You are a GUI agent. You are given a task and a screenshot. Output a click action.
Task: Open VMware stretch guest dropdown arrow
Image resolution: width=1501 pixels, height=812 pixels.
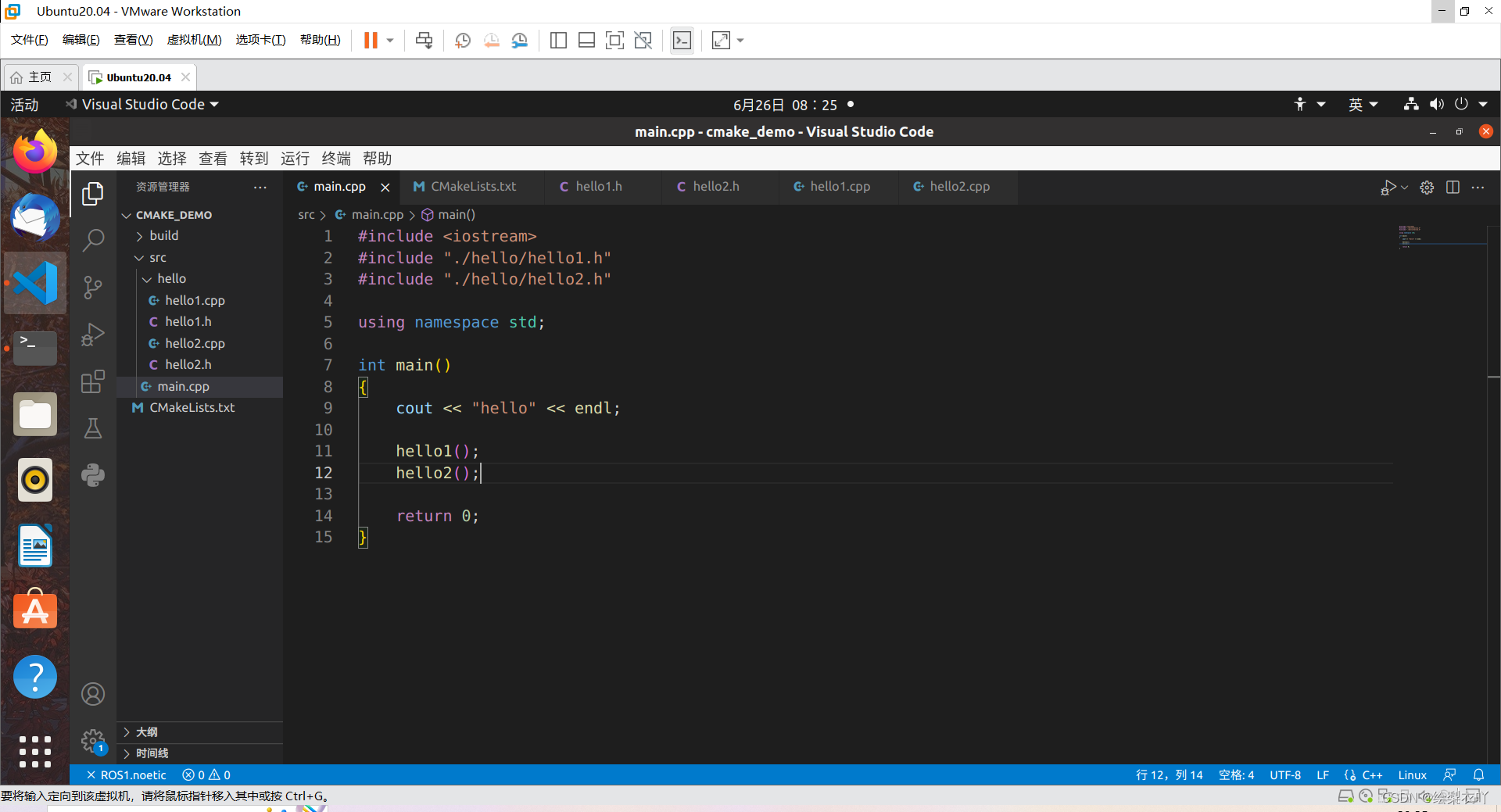[740, 41]
